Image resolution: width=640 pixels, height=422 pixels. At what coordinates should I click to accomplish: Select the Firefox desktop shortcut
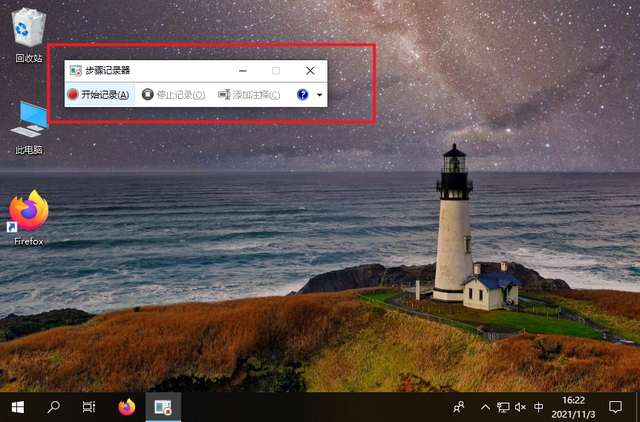pyautogui.click(x=28, y=218)
